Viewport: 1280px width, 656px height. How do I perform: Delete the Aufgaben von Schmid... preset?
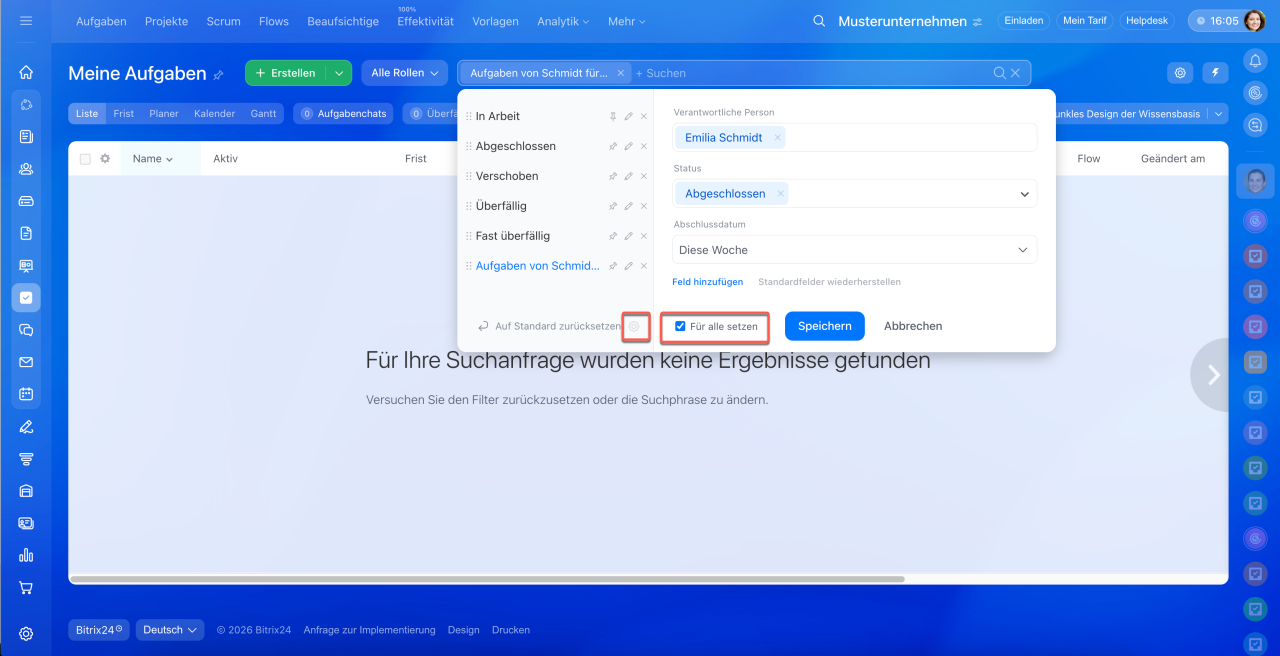click(644, 266)
